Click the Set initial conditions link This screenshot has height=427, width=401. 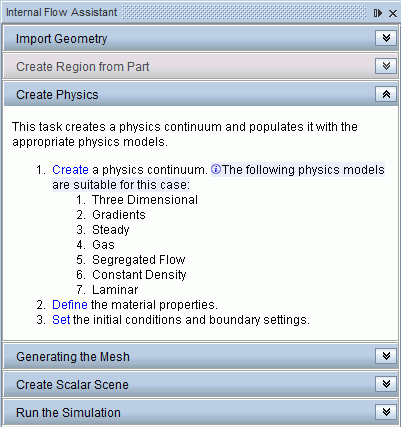coord(61,320)
